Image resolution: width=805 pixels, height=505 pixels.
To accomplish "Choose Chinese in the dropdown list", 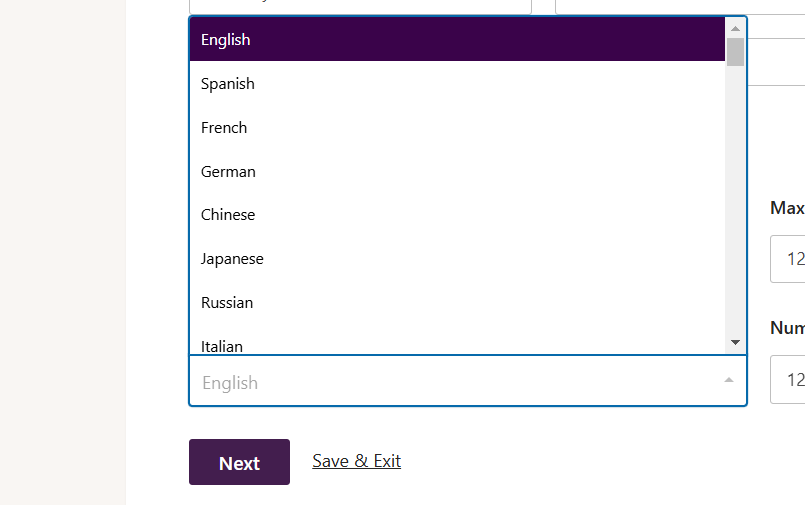I will coord(457,215).
